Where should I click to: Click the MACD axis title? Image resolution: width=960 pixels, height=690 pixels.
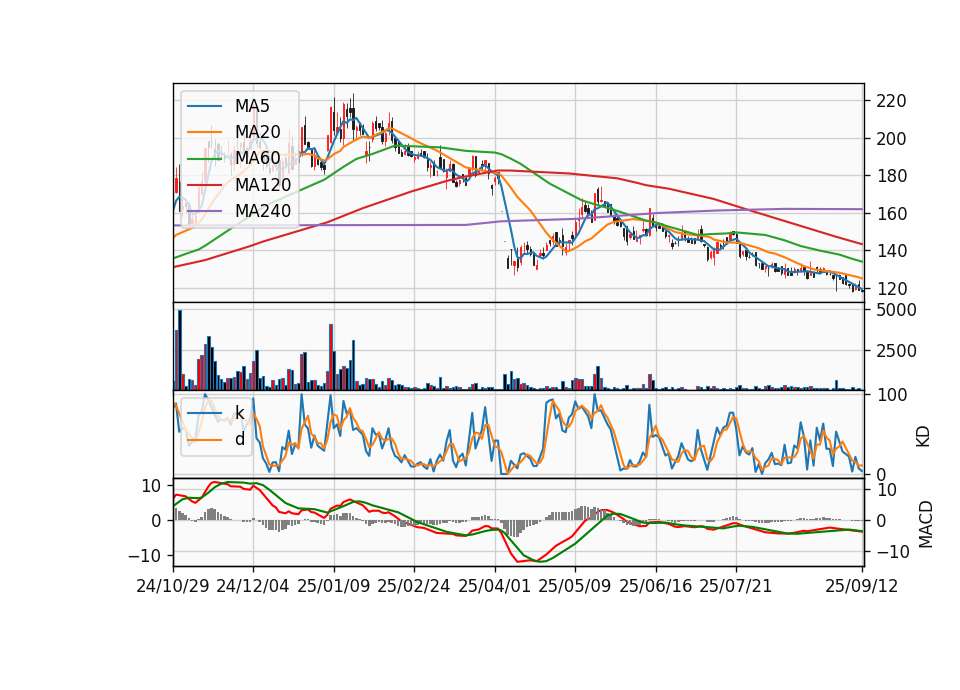click(926, 525)
